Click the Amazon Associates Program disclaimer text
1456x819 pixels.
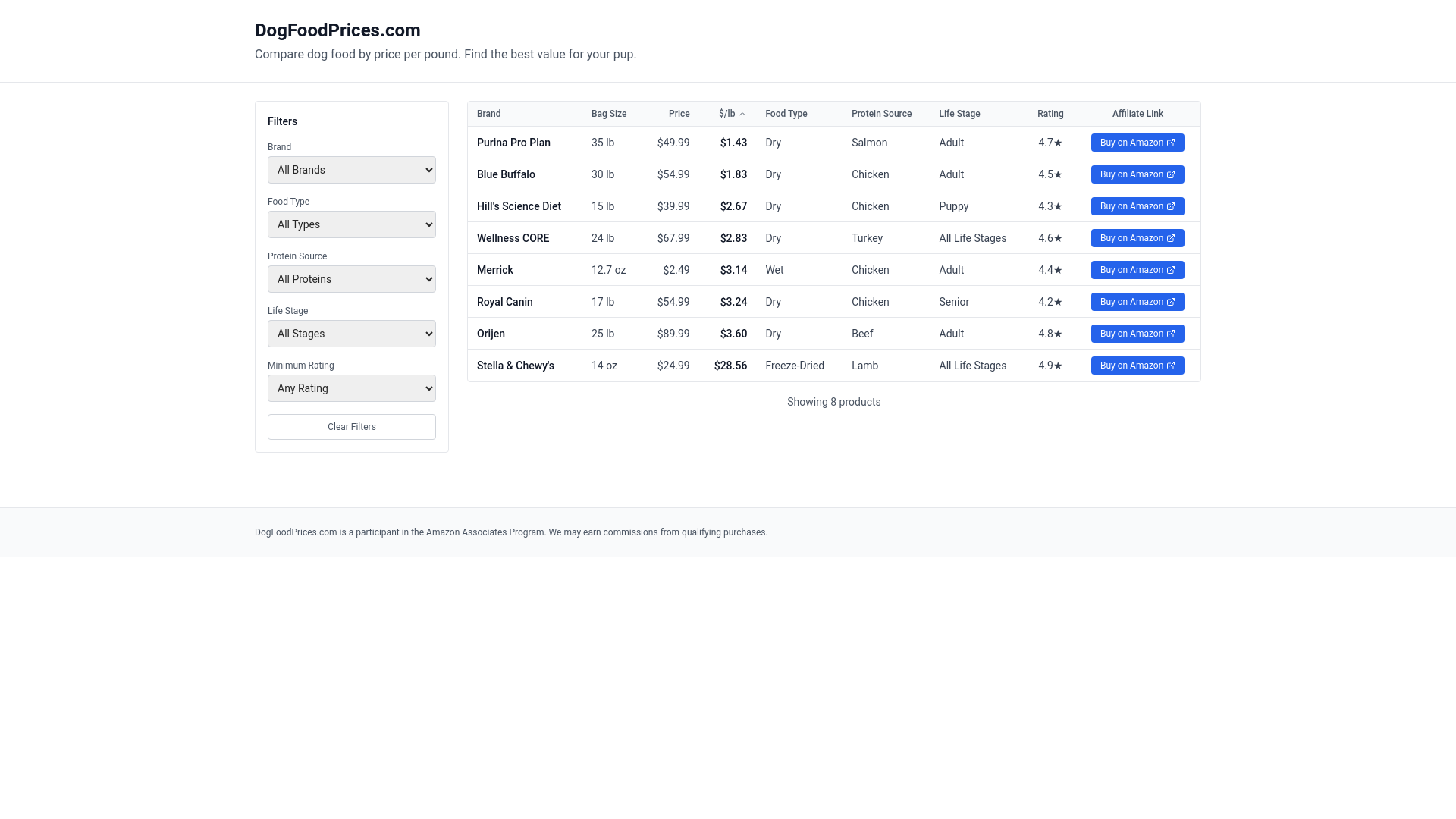click(511, 532)
